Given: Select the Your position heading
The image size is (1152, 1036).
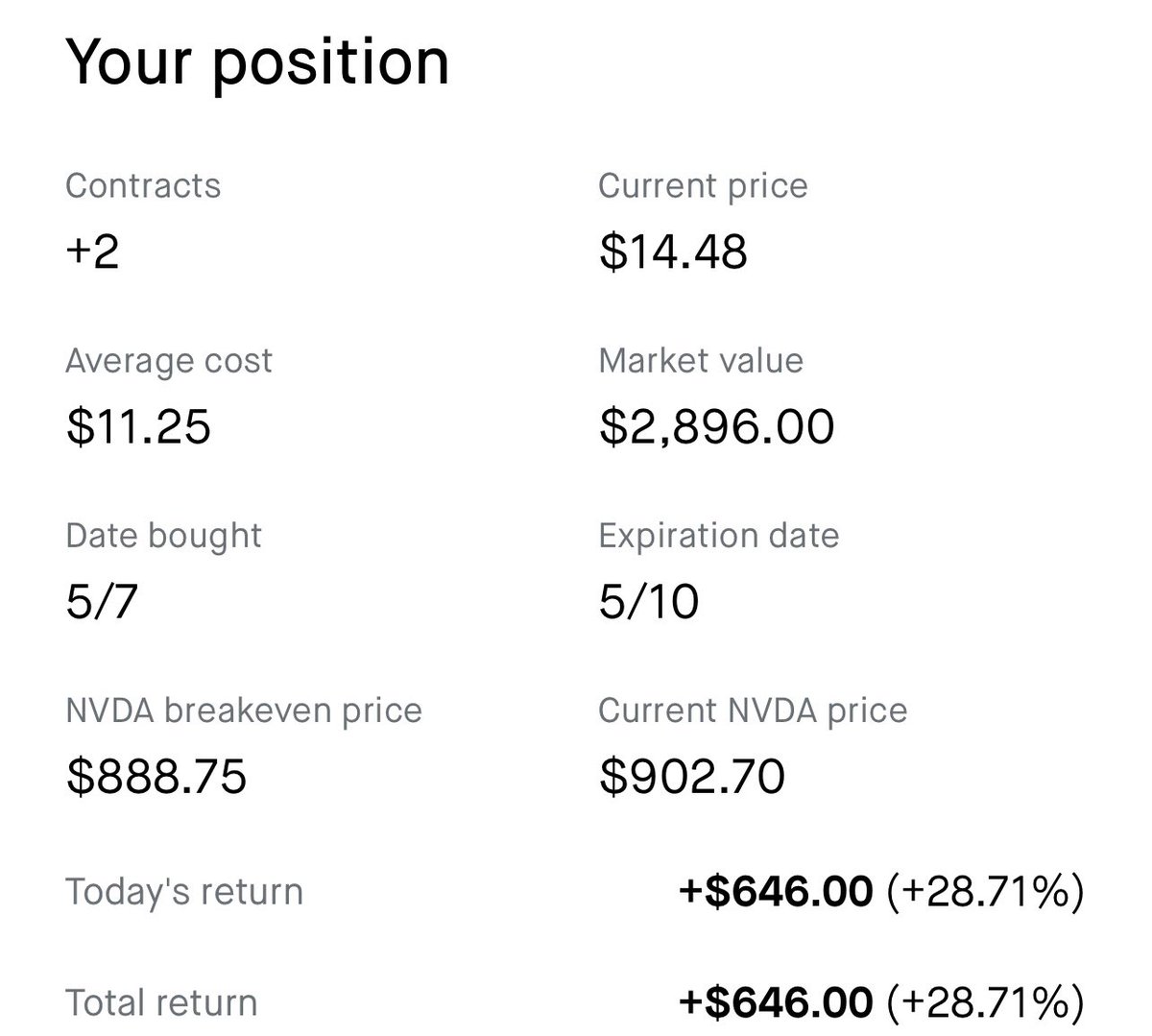Looking at the screenshot, I should (257, 63).
